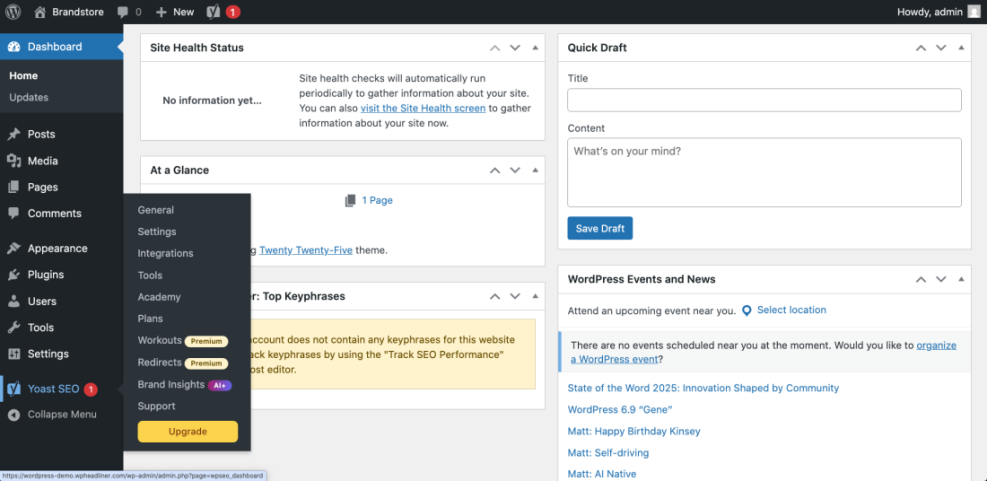This screenshot has width=987, height=481.
Task: Click the Tools wrench icon in sidebar
Action: [x=14, y=327]
